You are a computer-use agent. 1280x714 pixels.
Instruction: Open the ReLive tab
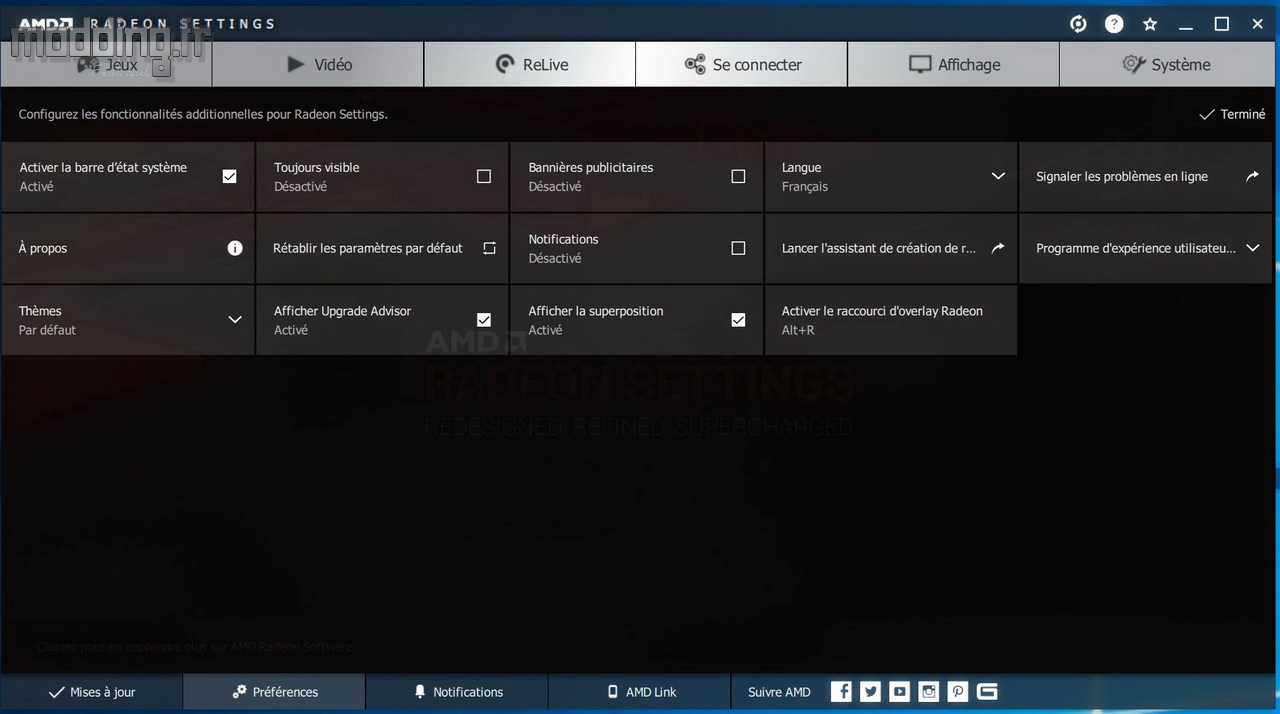click(x=530, y=64)
